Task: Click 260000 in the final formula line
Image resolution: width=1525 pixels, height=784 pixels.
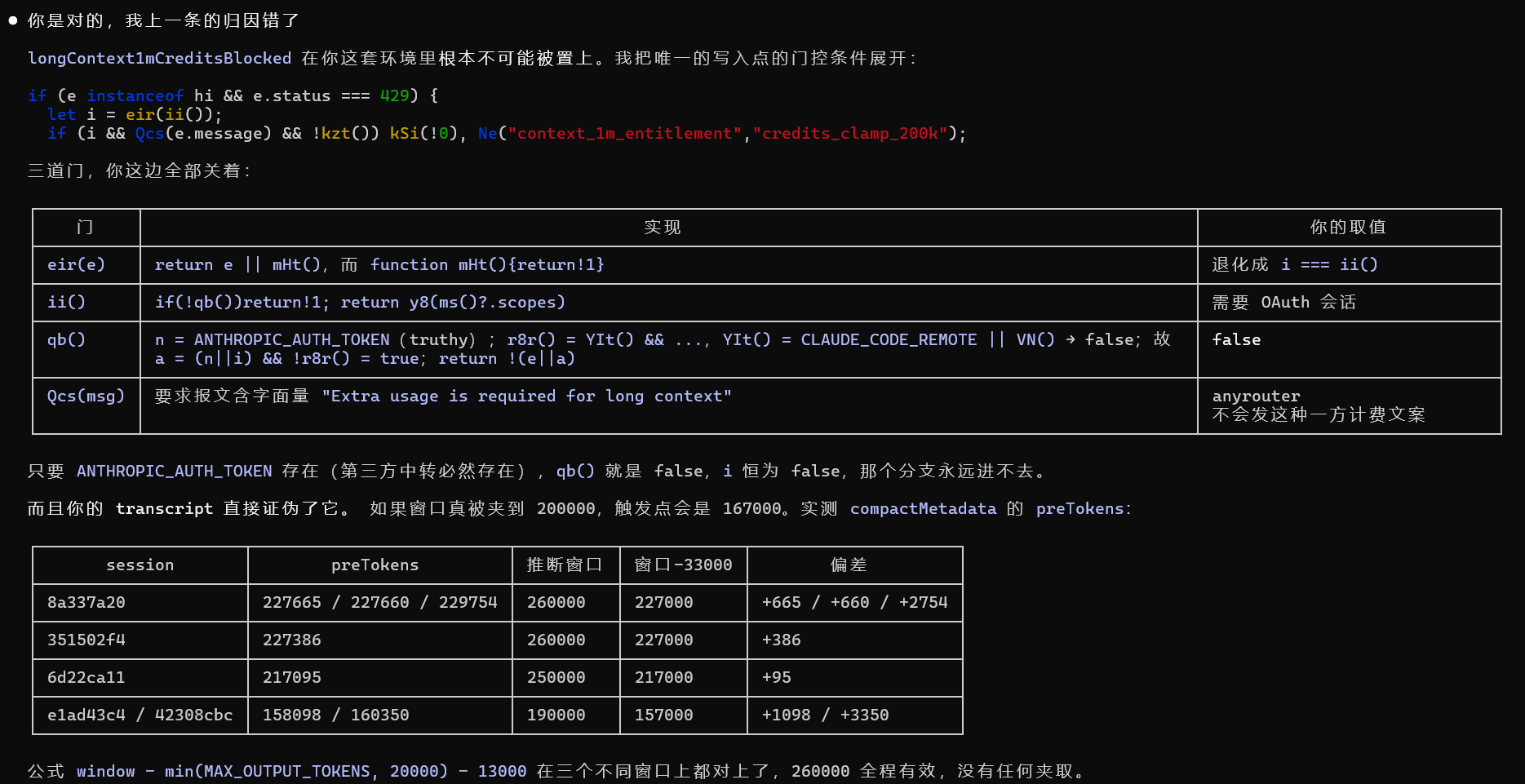Action: click(820, 771)
